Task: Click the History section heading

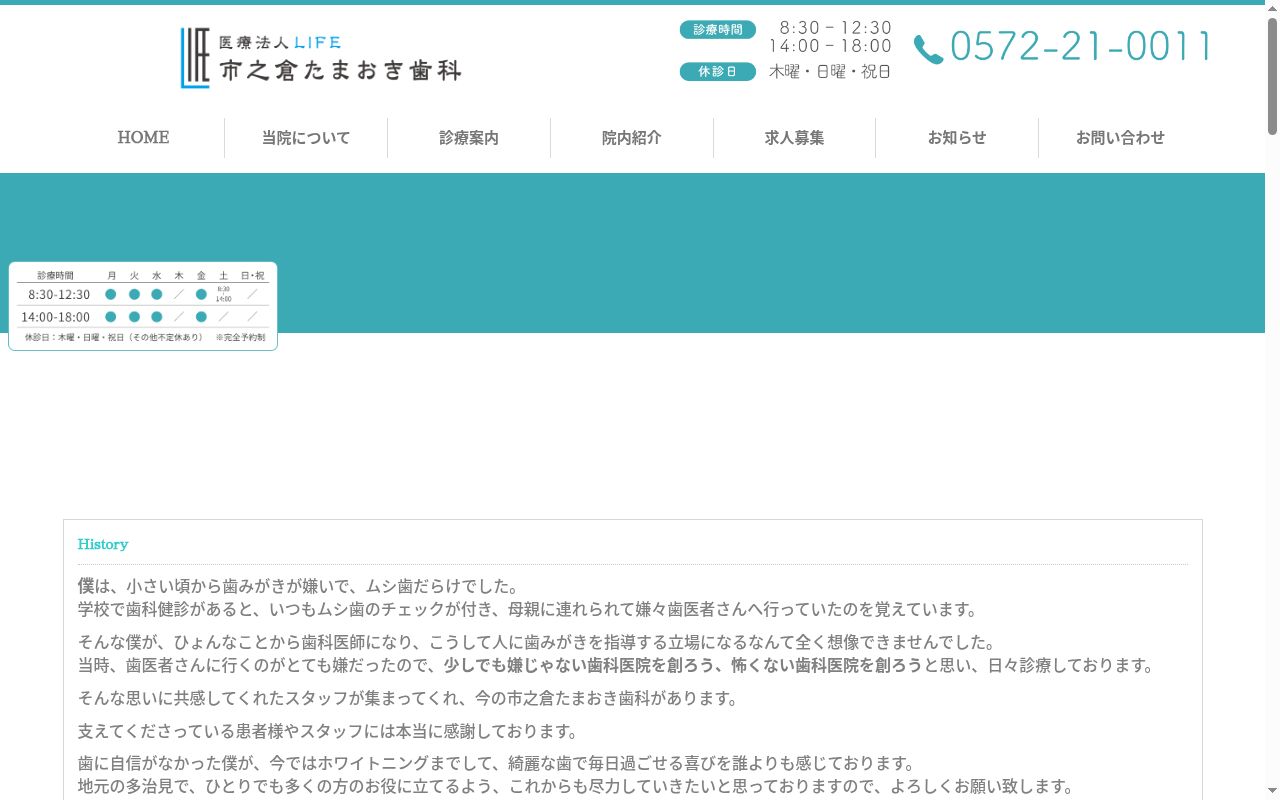Action: pyautogui.click(x=103, y=544)
